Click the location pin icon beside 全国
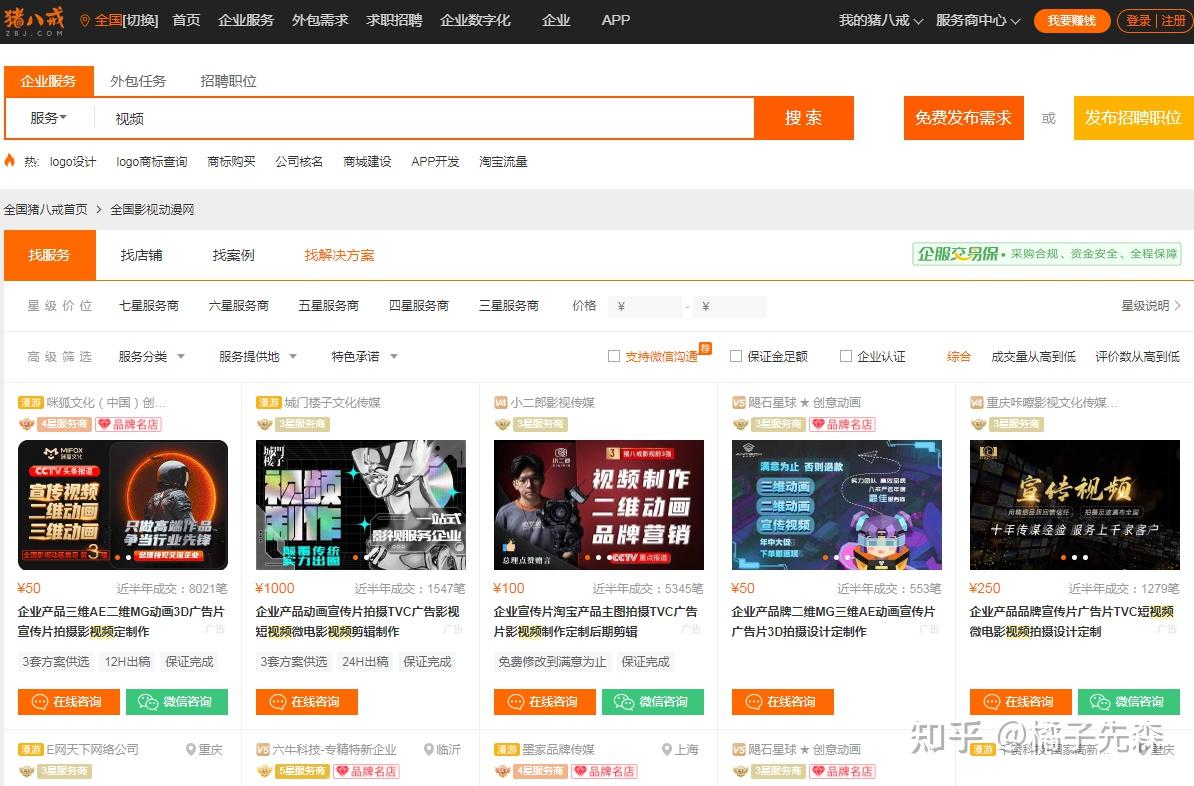Image resolution: width=1194 pixels, height=786 pixels. click(x=85, y=21)
